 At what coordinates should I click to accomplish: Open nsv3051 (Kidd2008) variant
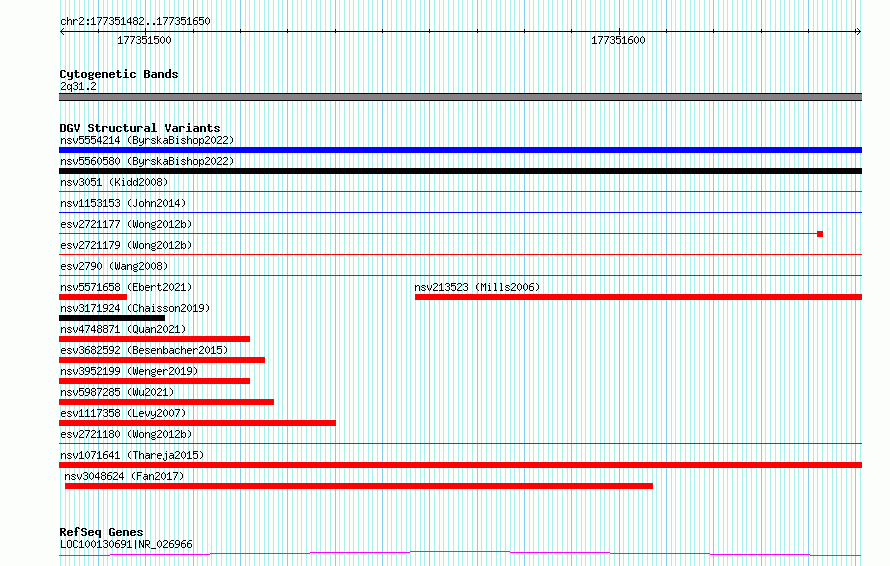pyautogui.click(x=114, y=182)
